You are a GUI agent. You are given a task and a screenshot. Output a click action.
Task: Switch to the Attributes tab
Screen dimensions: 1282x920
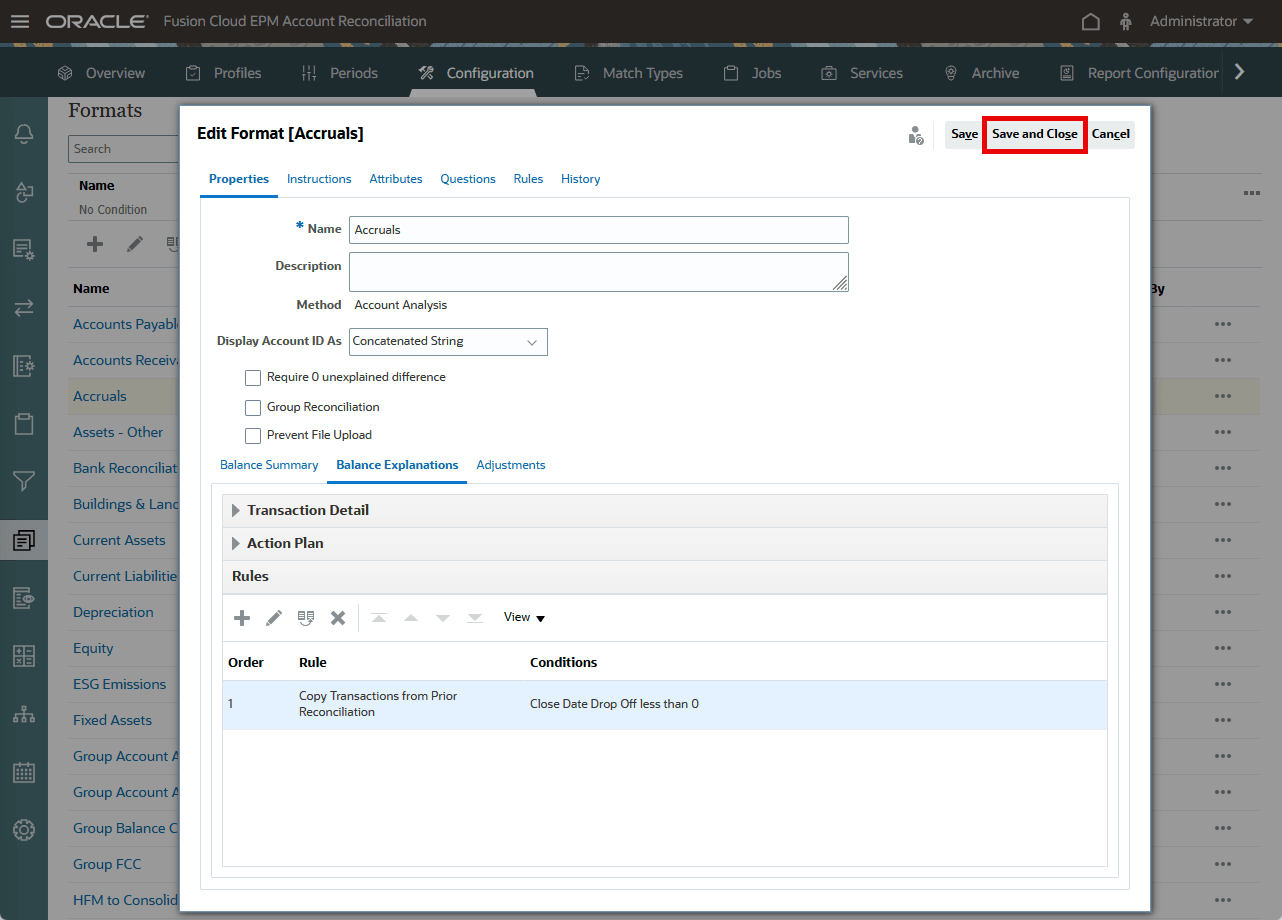pos(396,179)
